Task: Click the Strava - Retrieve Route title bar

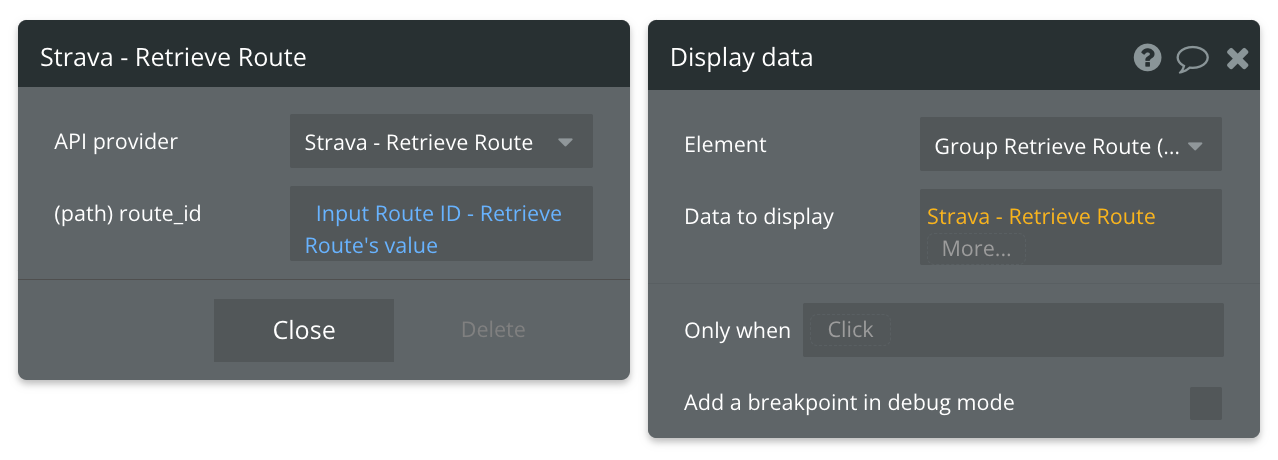Action: (x=173, y=58)
